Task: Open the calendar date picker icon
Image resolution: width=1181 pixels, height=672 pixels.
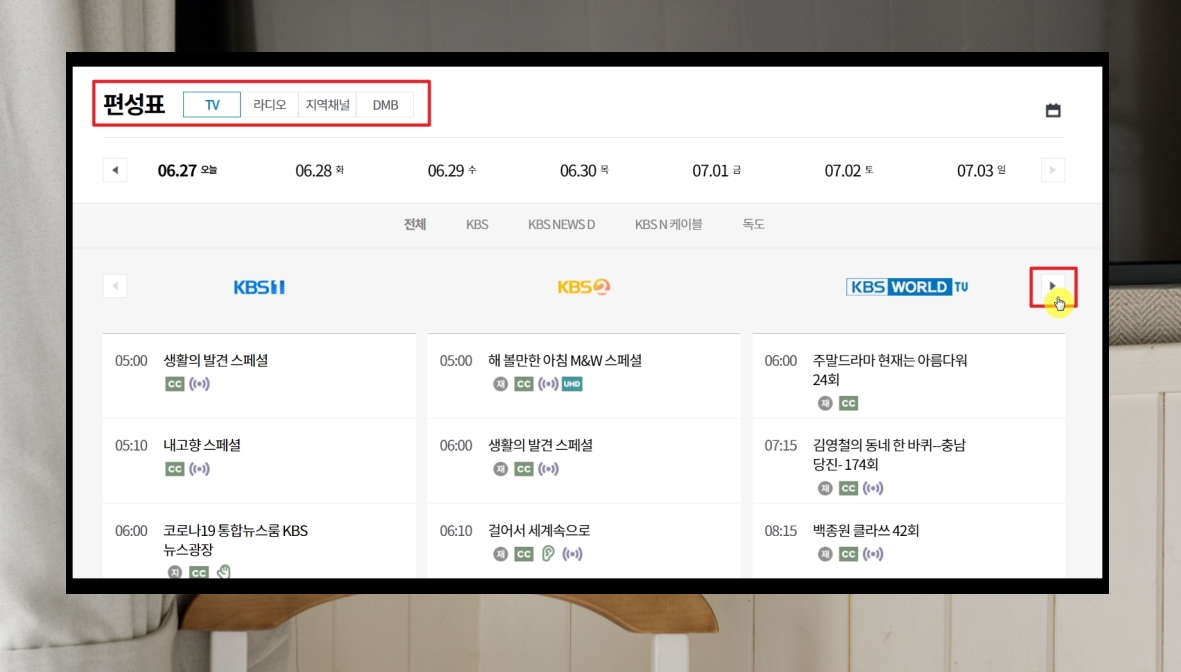Action: tap(1053, 111)
